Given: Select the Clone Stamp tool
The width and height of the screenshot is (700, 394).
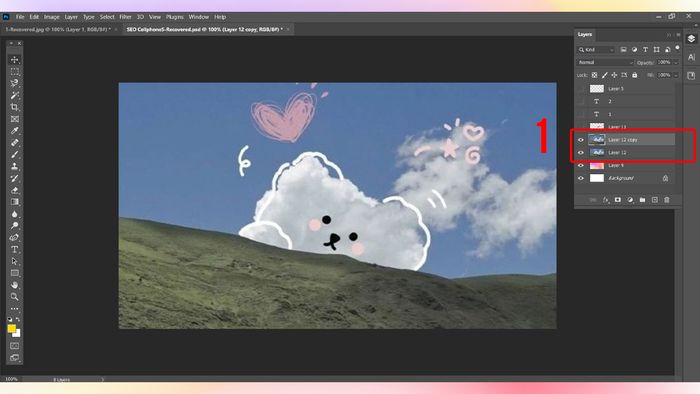Looking at the screenshot, I should pos(15,166).
